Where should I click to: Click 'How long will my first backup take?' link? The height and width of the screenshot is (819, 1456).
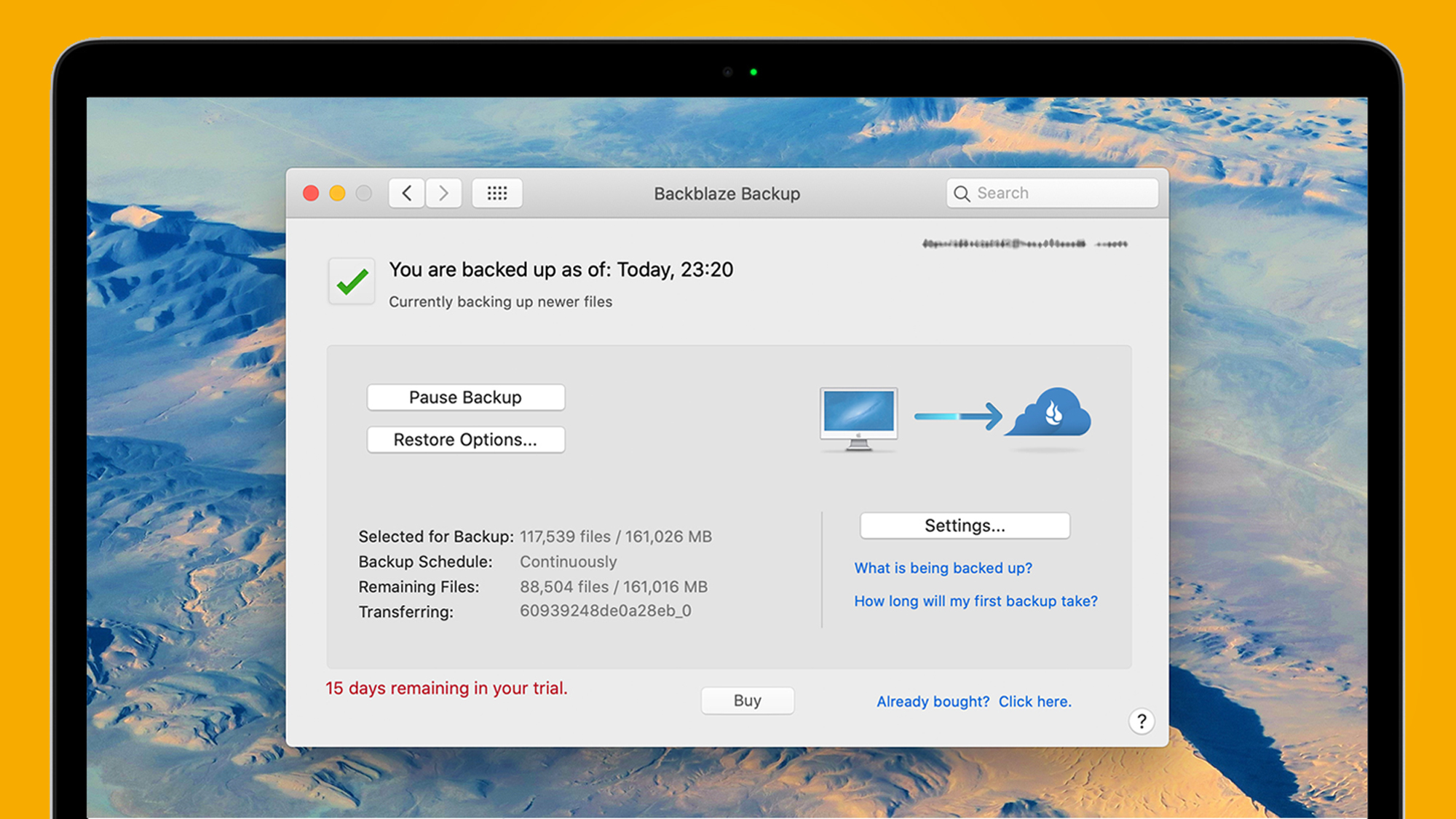(975, 601)
